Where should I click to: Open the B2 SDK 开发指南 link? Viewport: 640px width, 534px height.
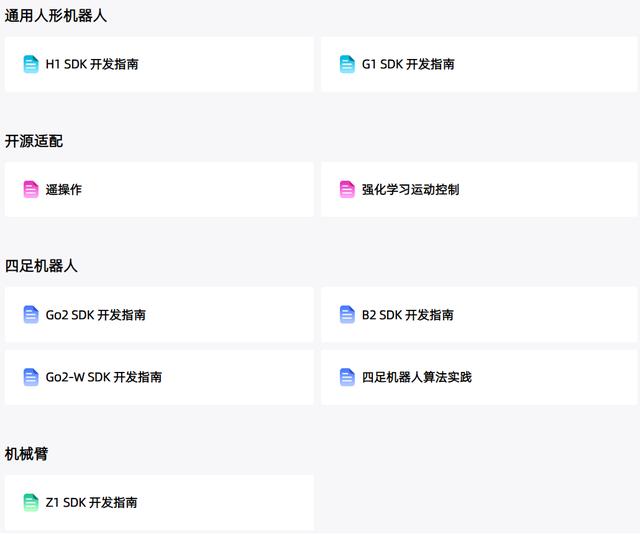click(x=408, y=314)
